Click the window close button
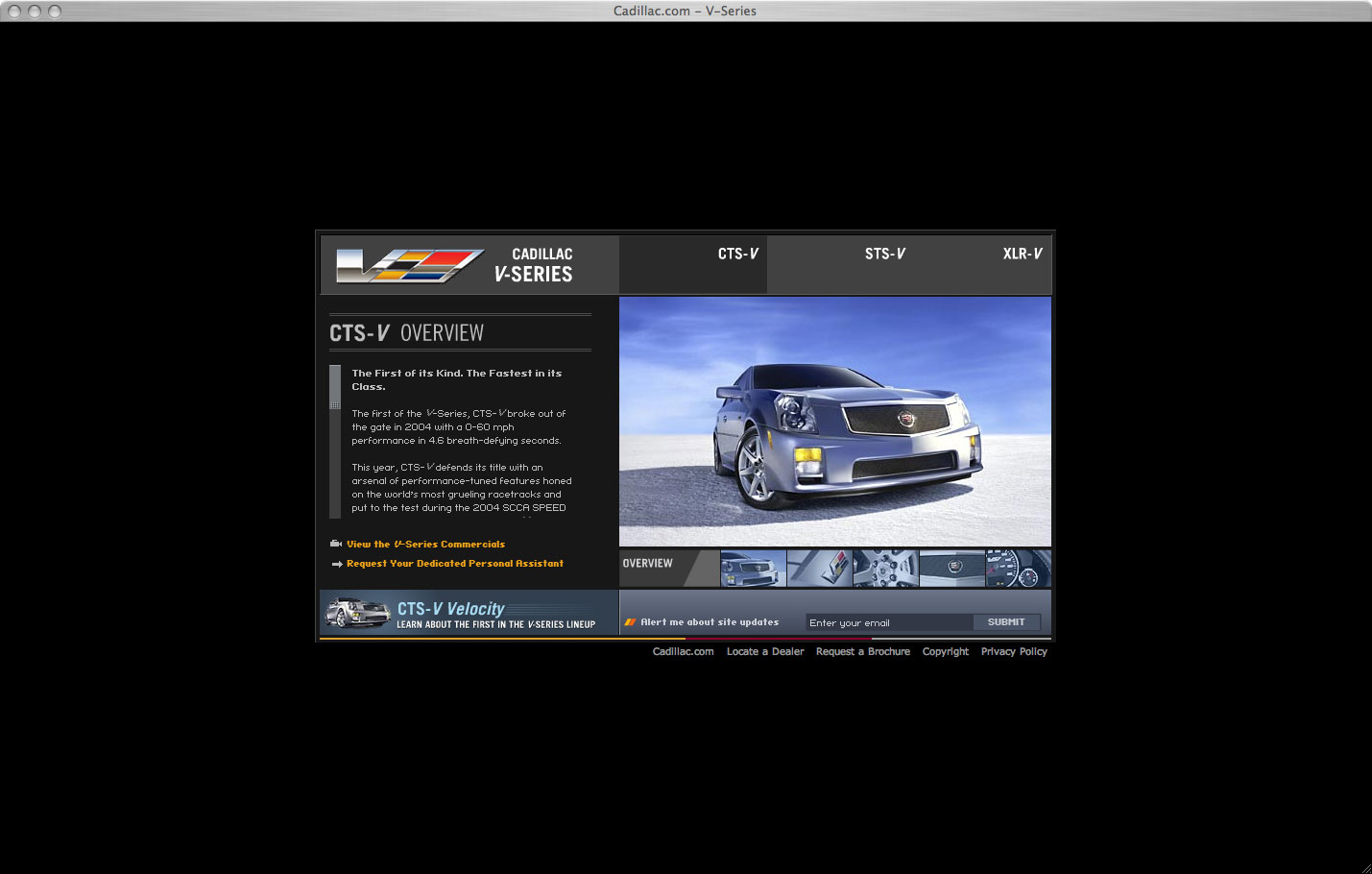Screen dimensions: 1372x874 pyautogui.click(x=14, y=11)
